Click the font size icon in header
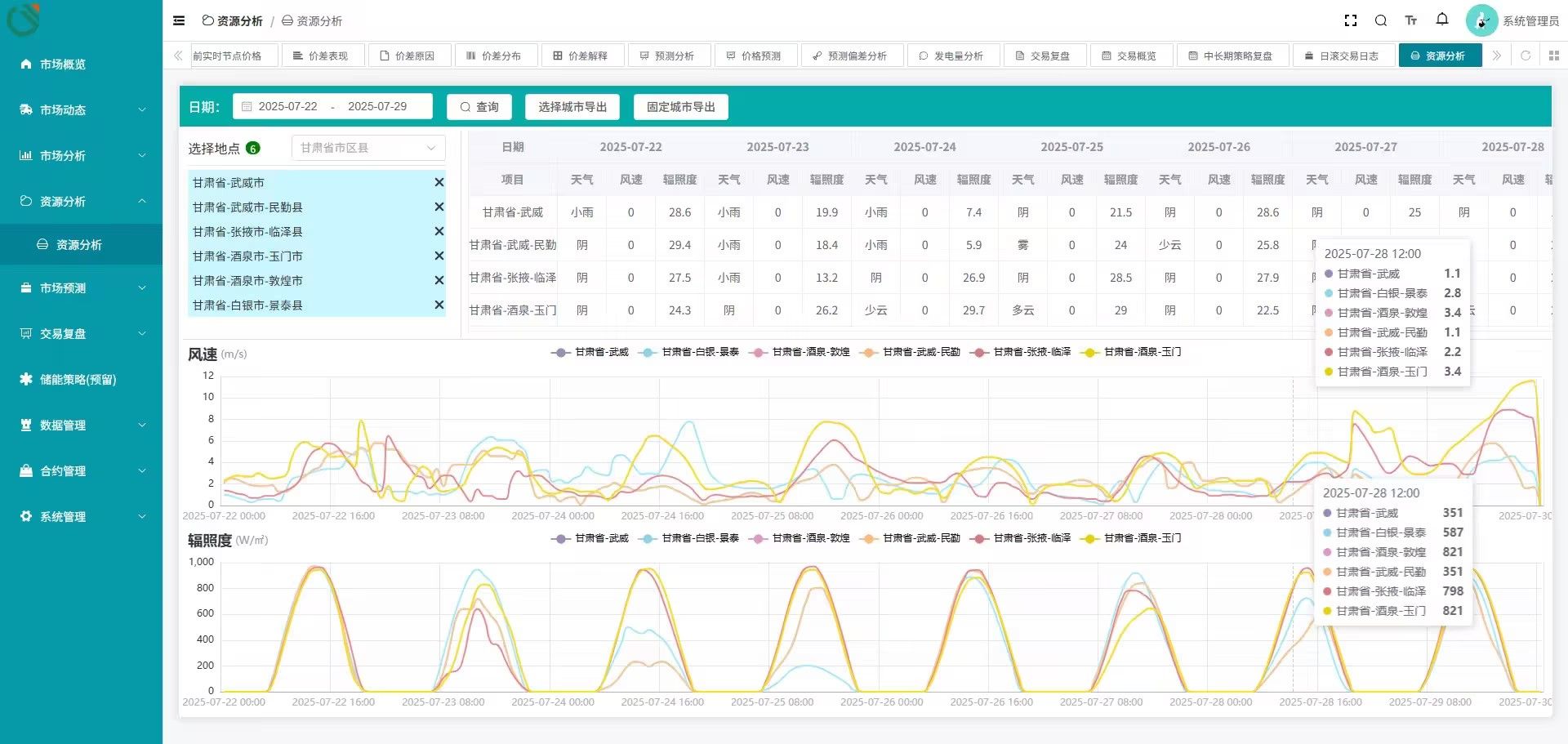 (1411, 20)
